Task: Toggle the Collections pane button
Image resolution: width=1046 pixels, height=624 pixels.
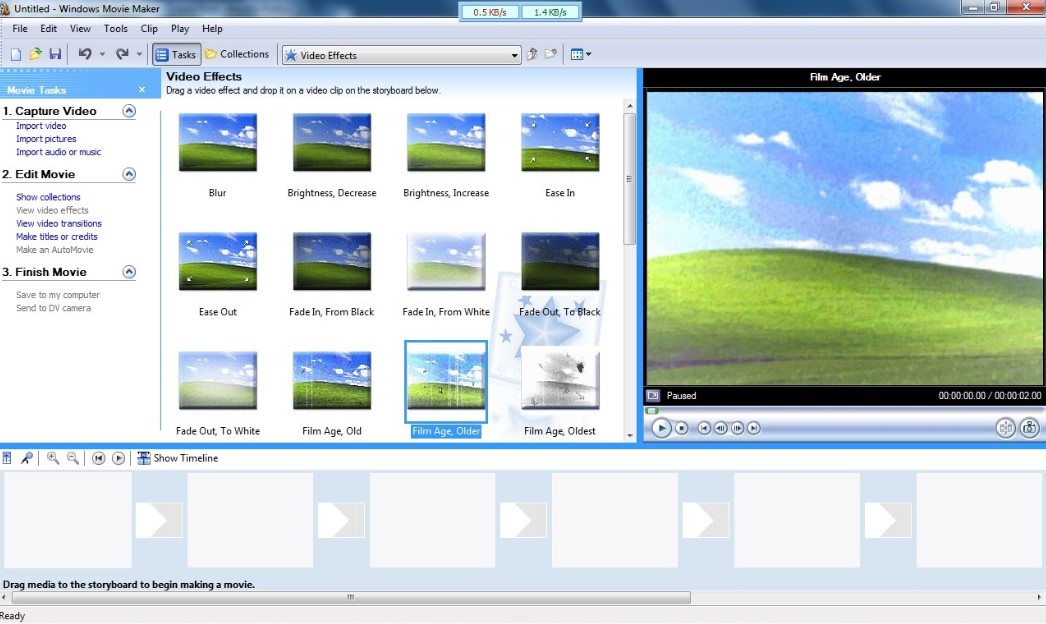Action: click(x=237, y=55)
